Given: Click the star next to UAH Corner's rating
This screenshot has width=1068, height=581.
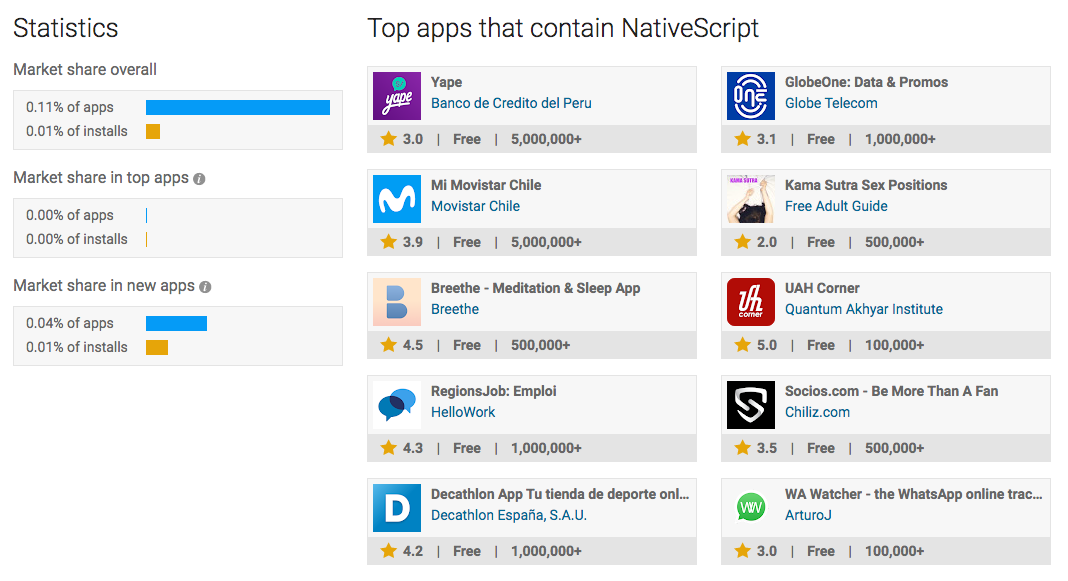Looking at the screenshot, I should tap(740, 344).
